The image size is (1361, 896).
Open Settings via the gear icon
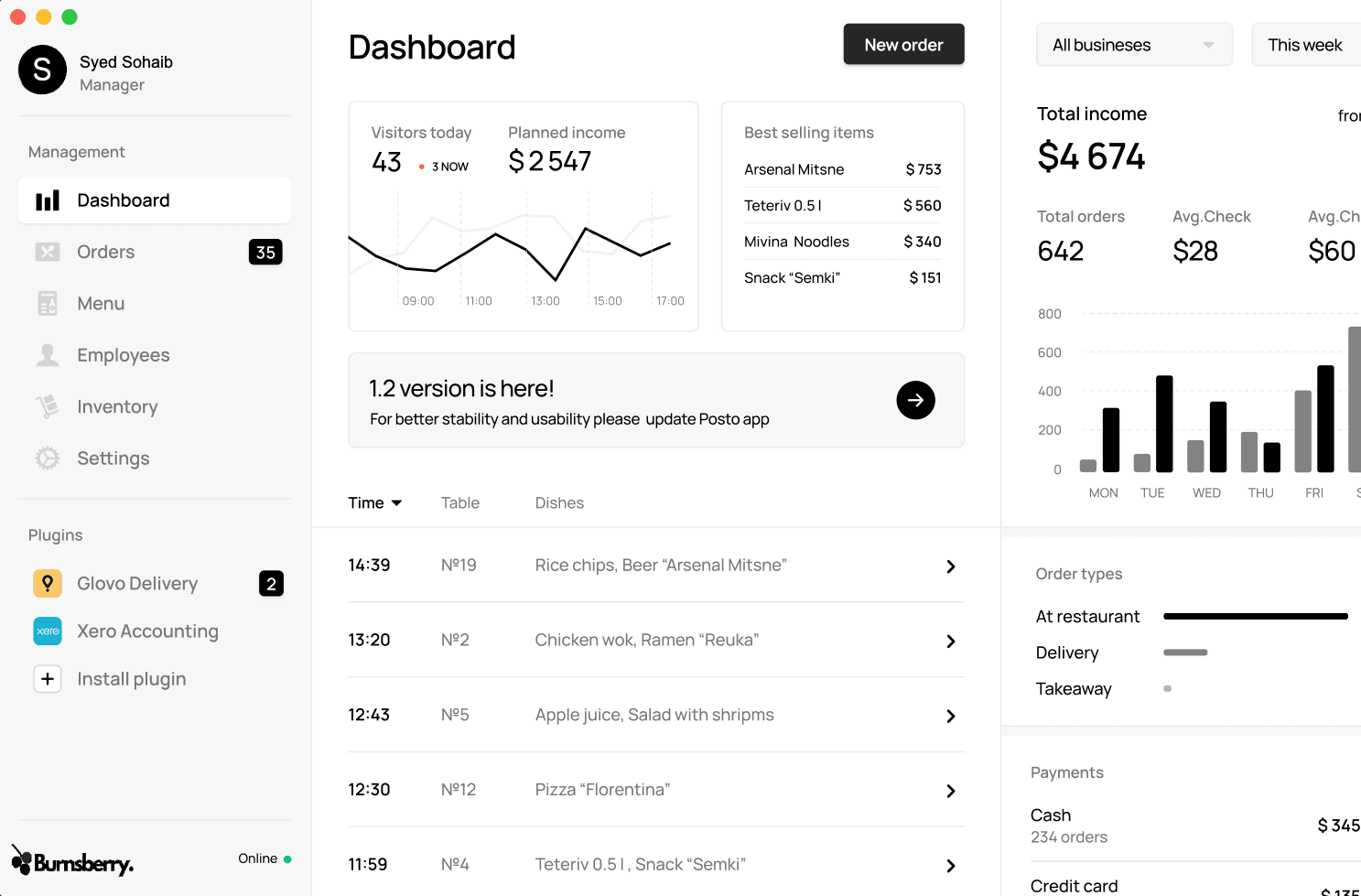click(48, 459)
